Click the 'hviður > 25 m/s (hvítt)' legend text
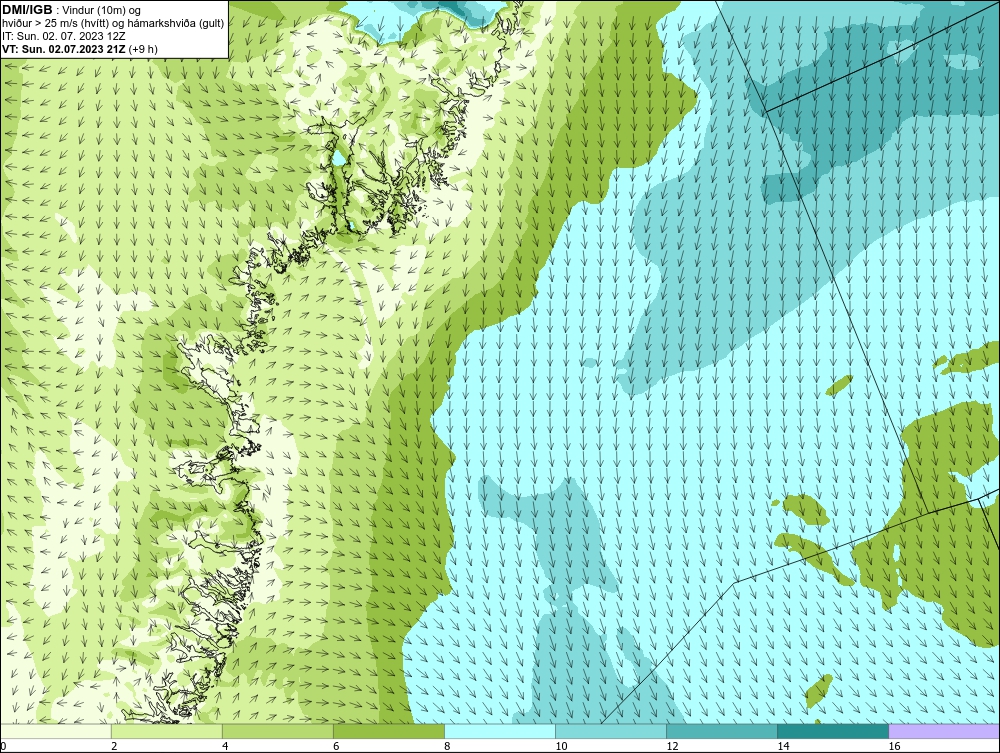The height and width of the screenshot is (753, 1000). click(x=55, y=24)
